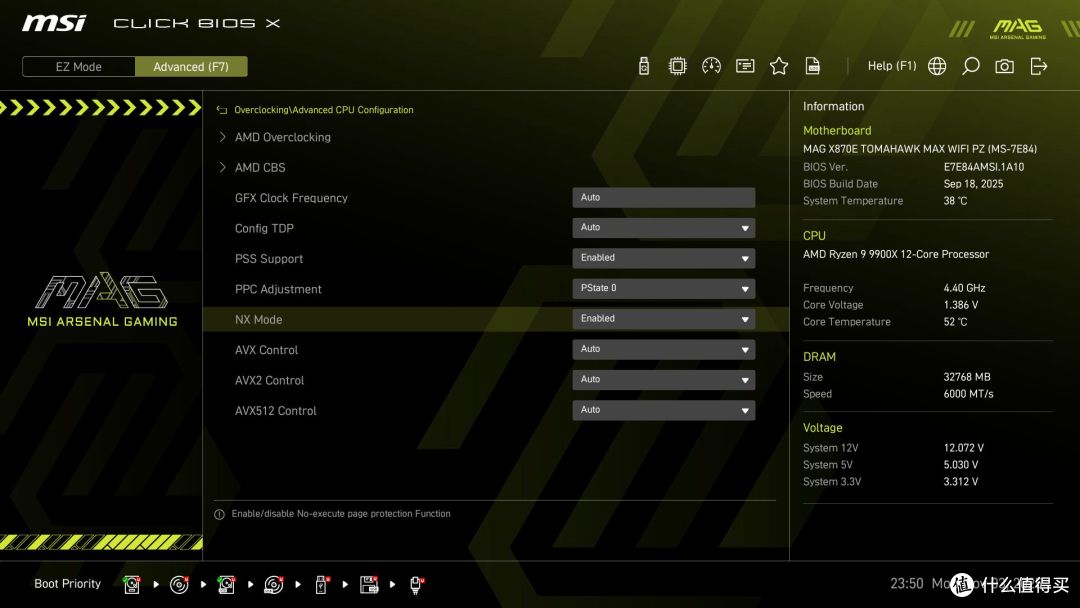The height and width of the screenshot is (608, 1080).
Task: Switch to Advanced (F7) mode
Action: (x=191, y=67)
